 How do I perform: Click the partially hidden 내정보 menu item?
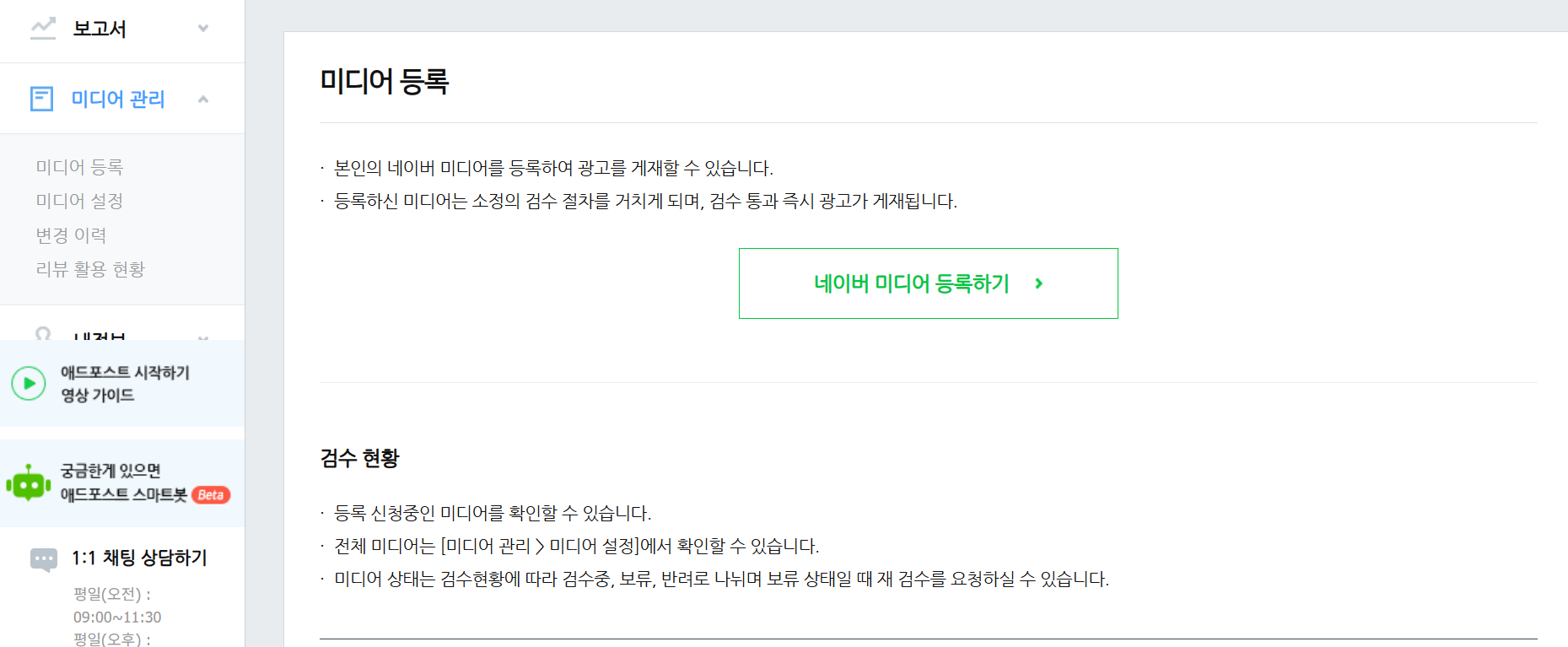(x=100, y=335)
